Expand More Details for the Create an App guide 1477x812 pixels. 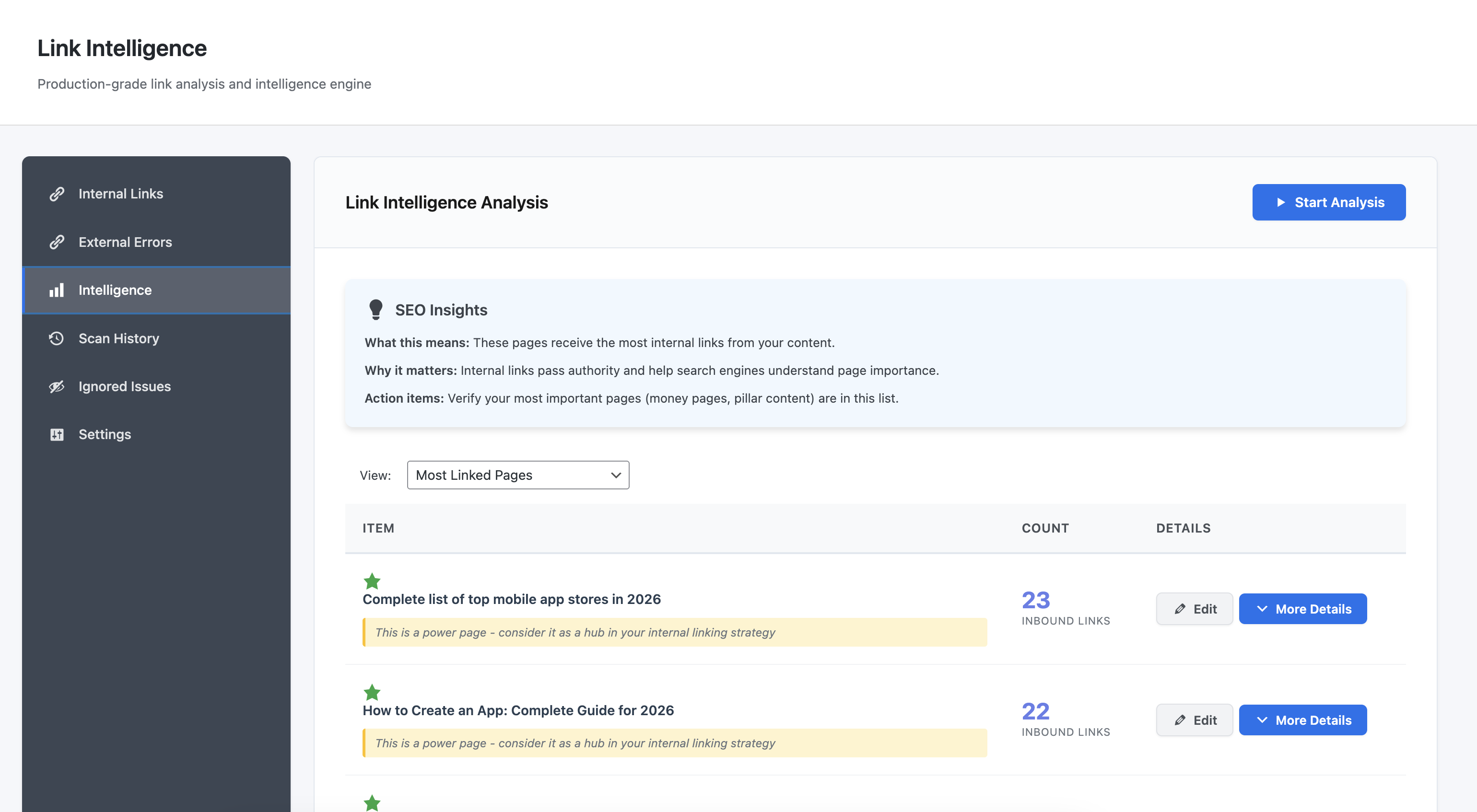(1303, 720)
